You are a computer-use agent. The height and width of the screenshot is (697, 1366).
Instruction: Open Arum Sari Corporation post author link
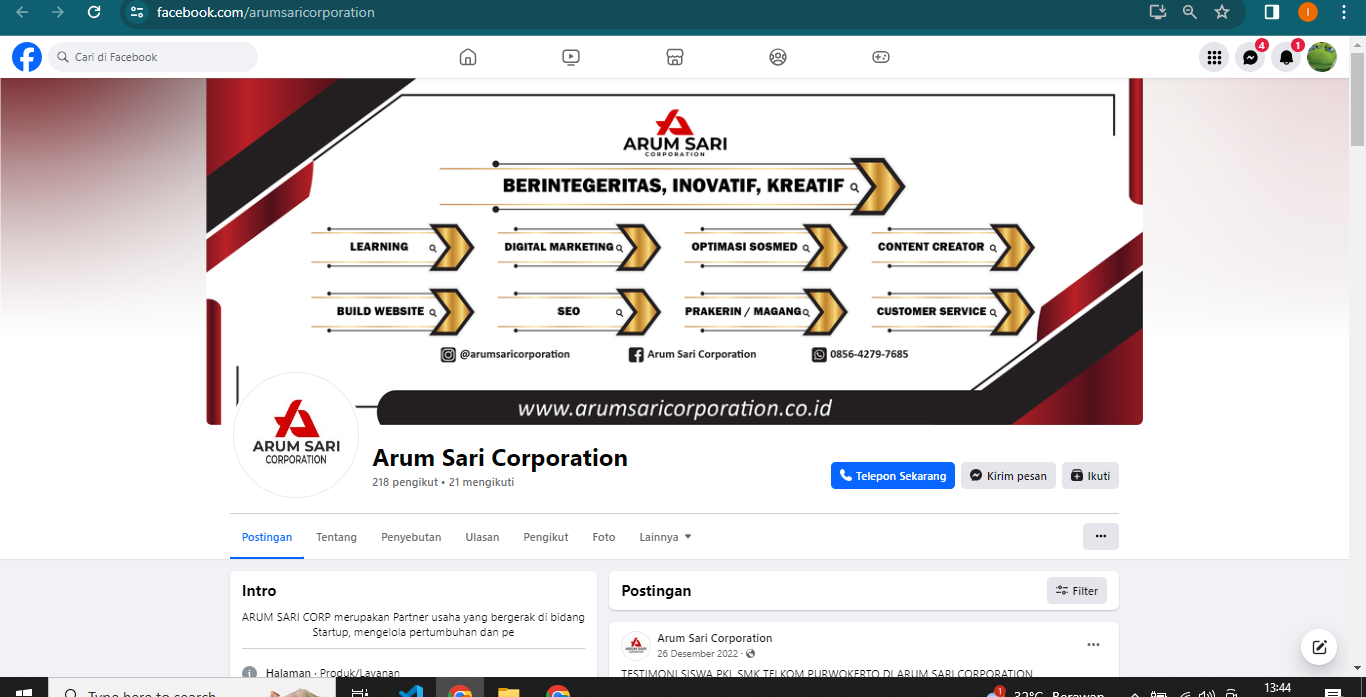point(715,638)
